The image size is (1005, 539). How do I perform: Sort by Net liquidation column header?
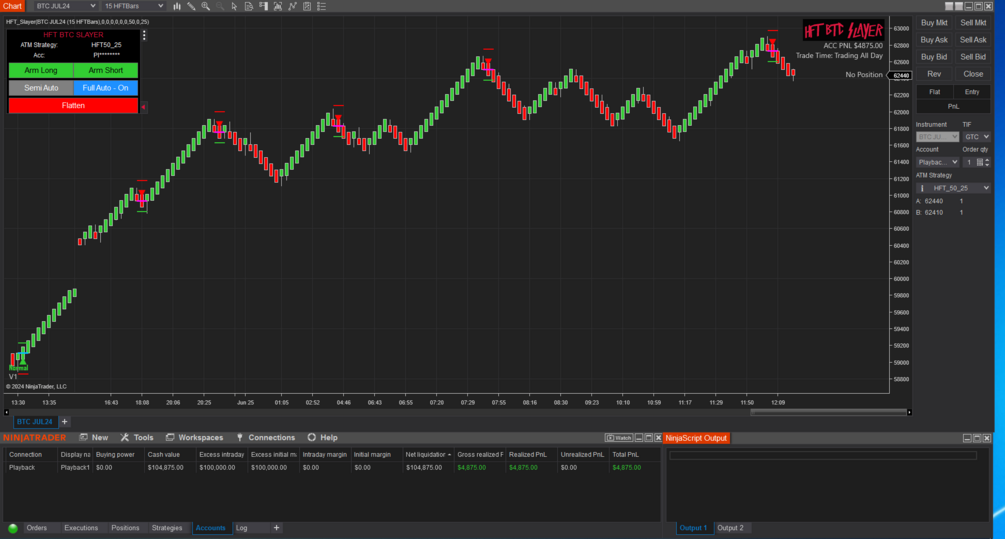point(428,454)
